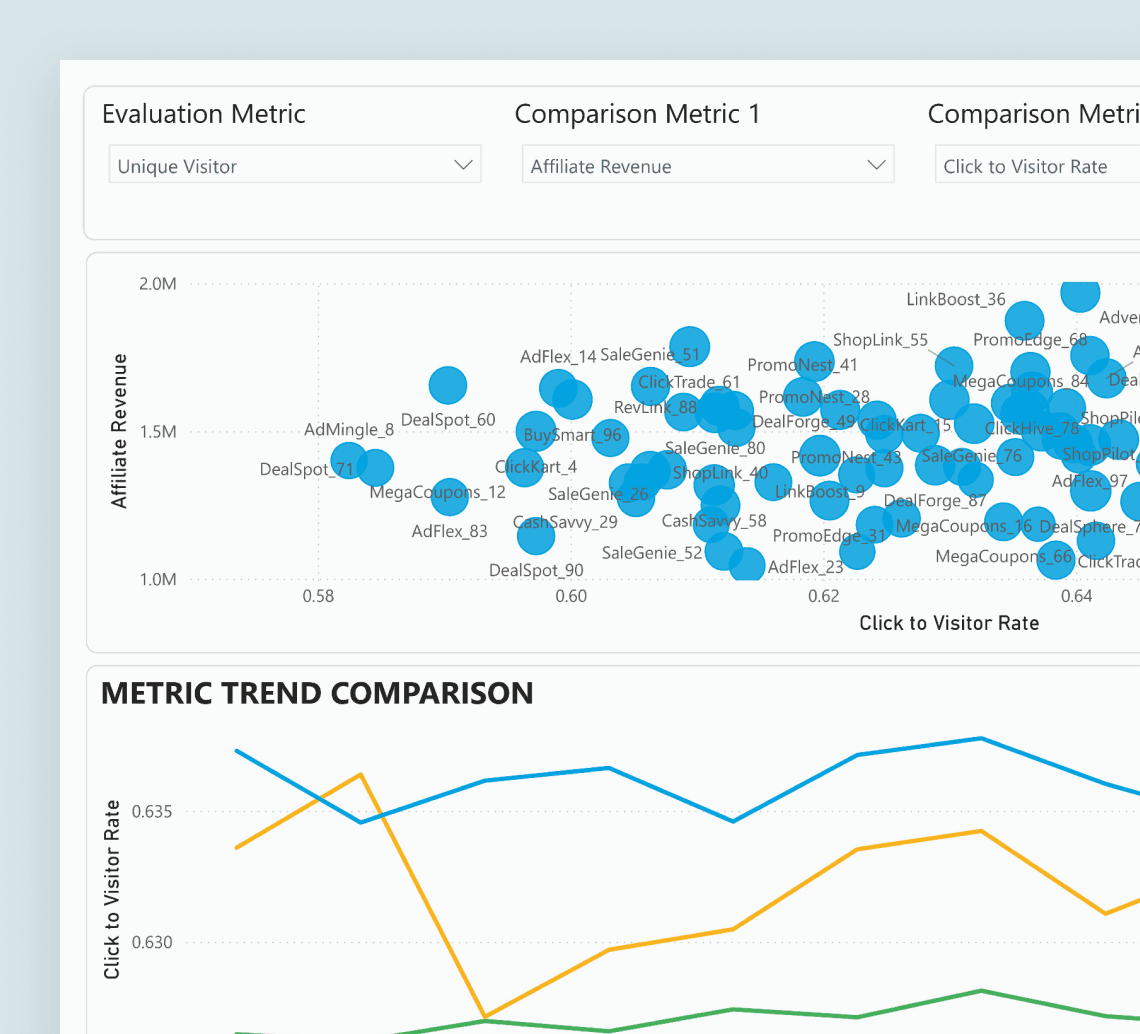Select the SaleGenie_76 data label
The height and width of the screenshot is (1034, 1140).
[x=971, y=456]
